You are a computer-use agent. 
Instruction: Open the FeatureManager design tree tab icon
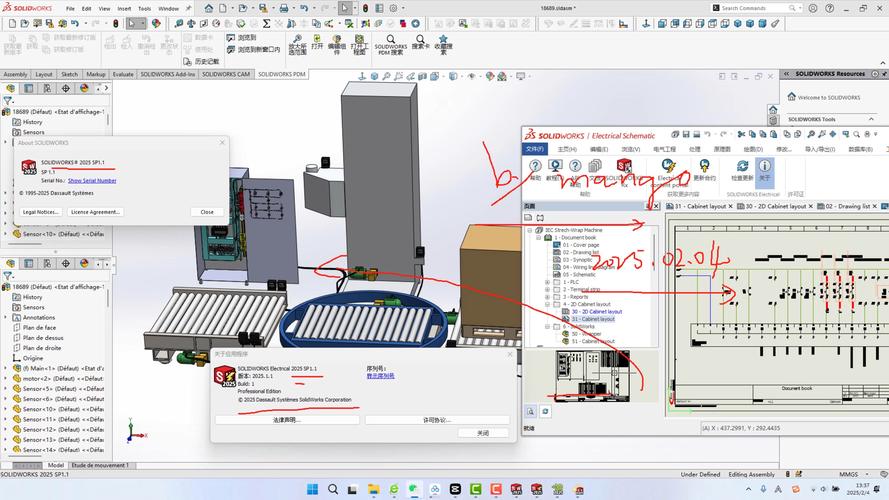(x=11, y=88)
